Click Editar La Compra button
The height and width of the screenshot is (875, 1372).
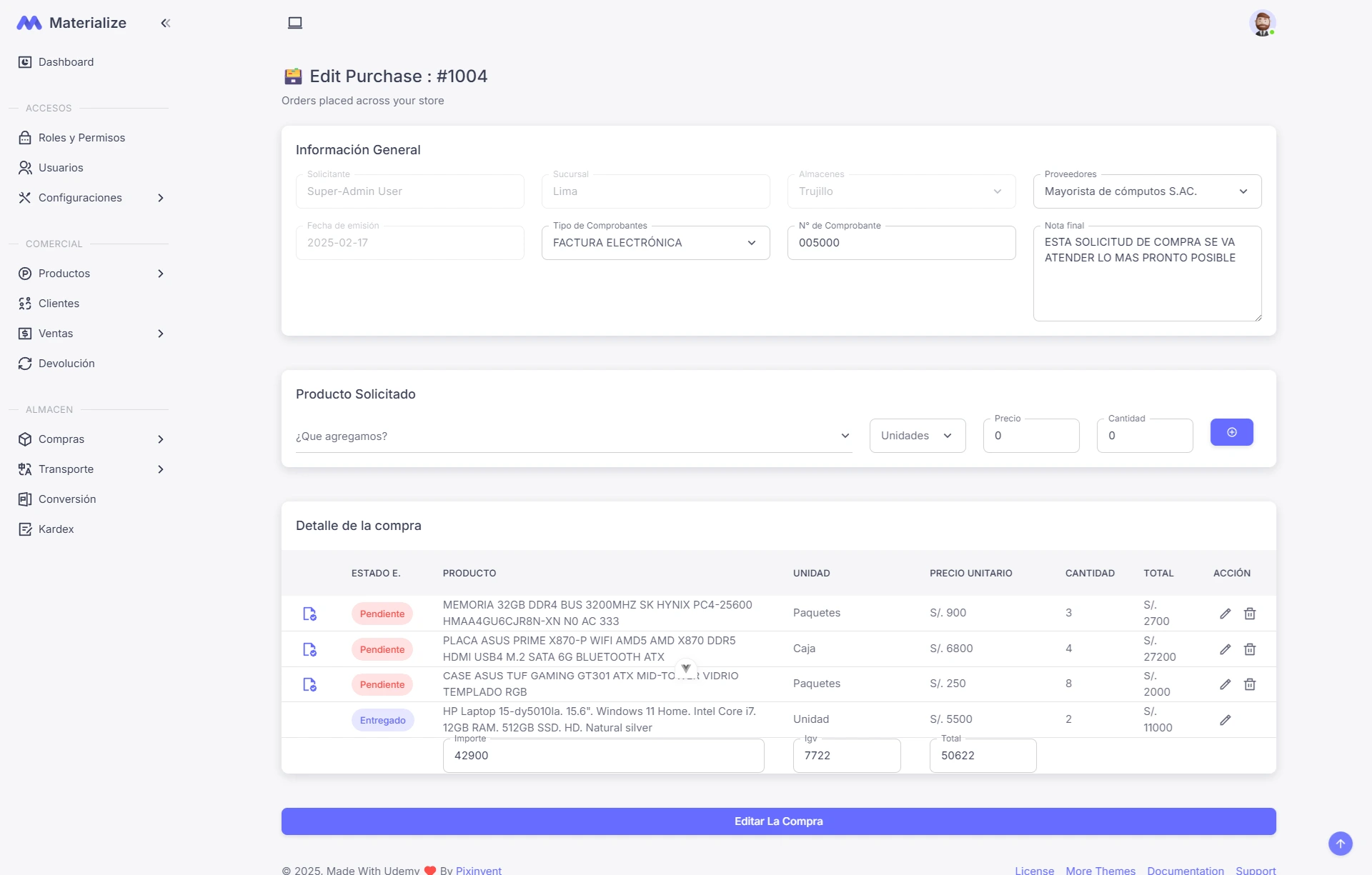click(778, 821)
